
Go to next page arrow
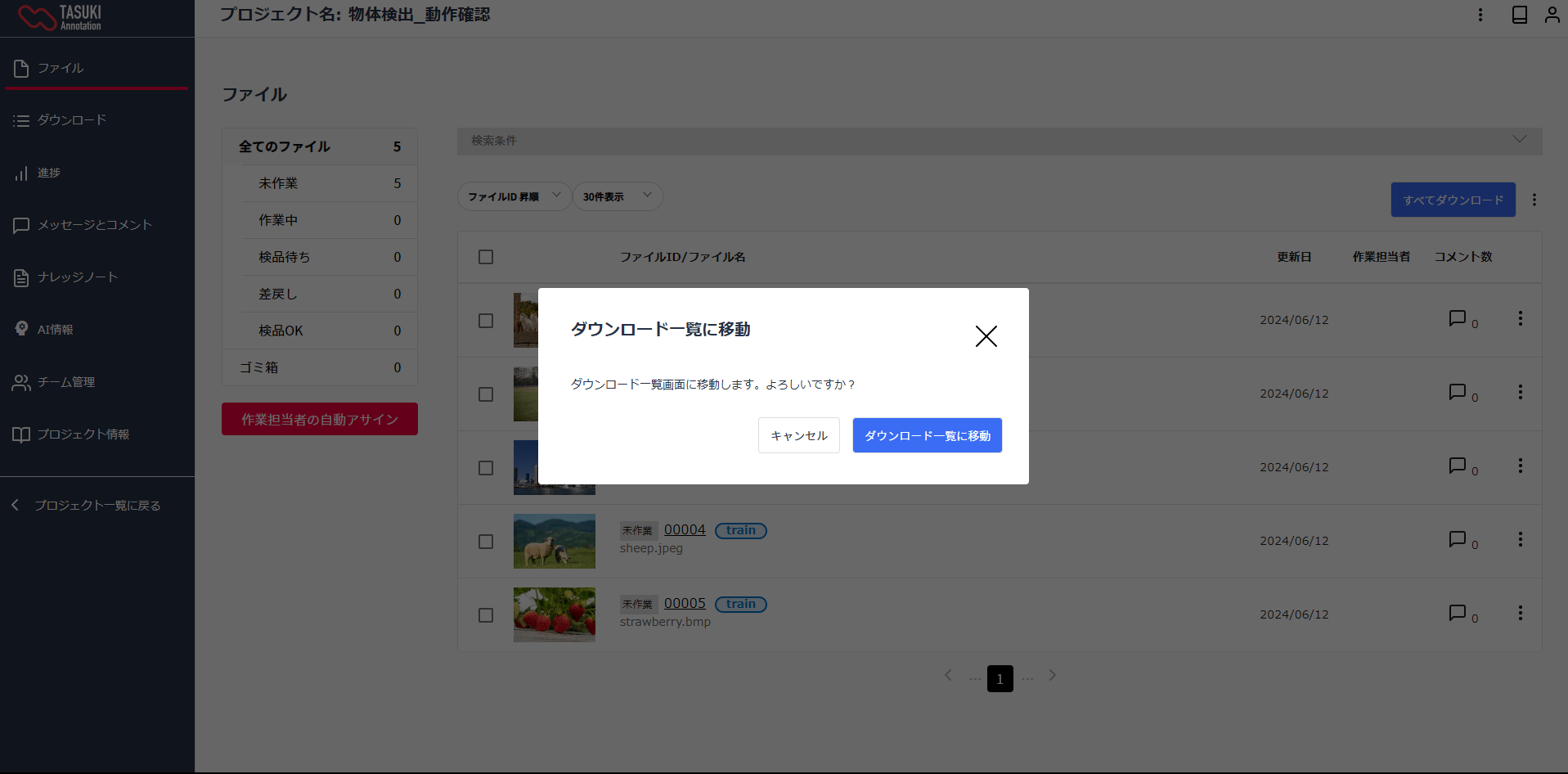click(1053, 675)
